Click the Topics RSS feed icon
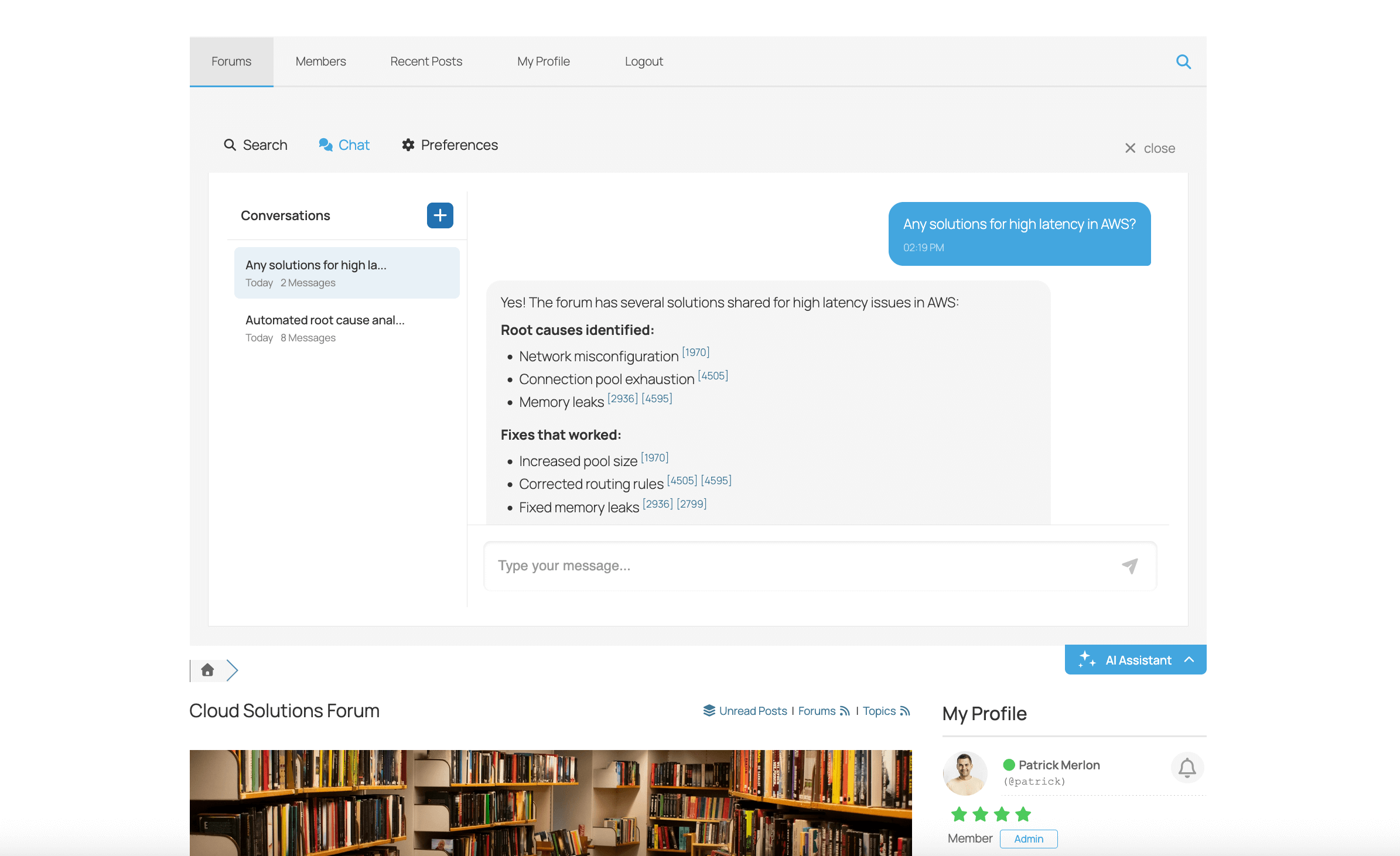This screenshot has width=1400, height=856. pyautogui.click(x=904, y=711)
